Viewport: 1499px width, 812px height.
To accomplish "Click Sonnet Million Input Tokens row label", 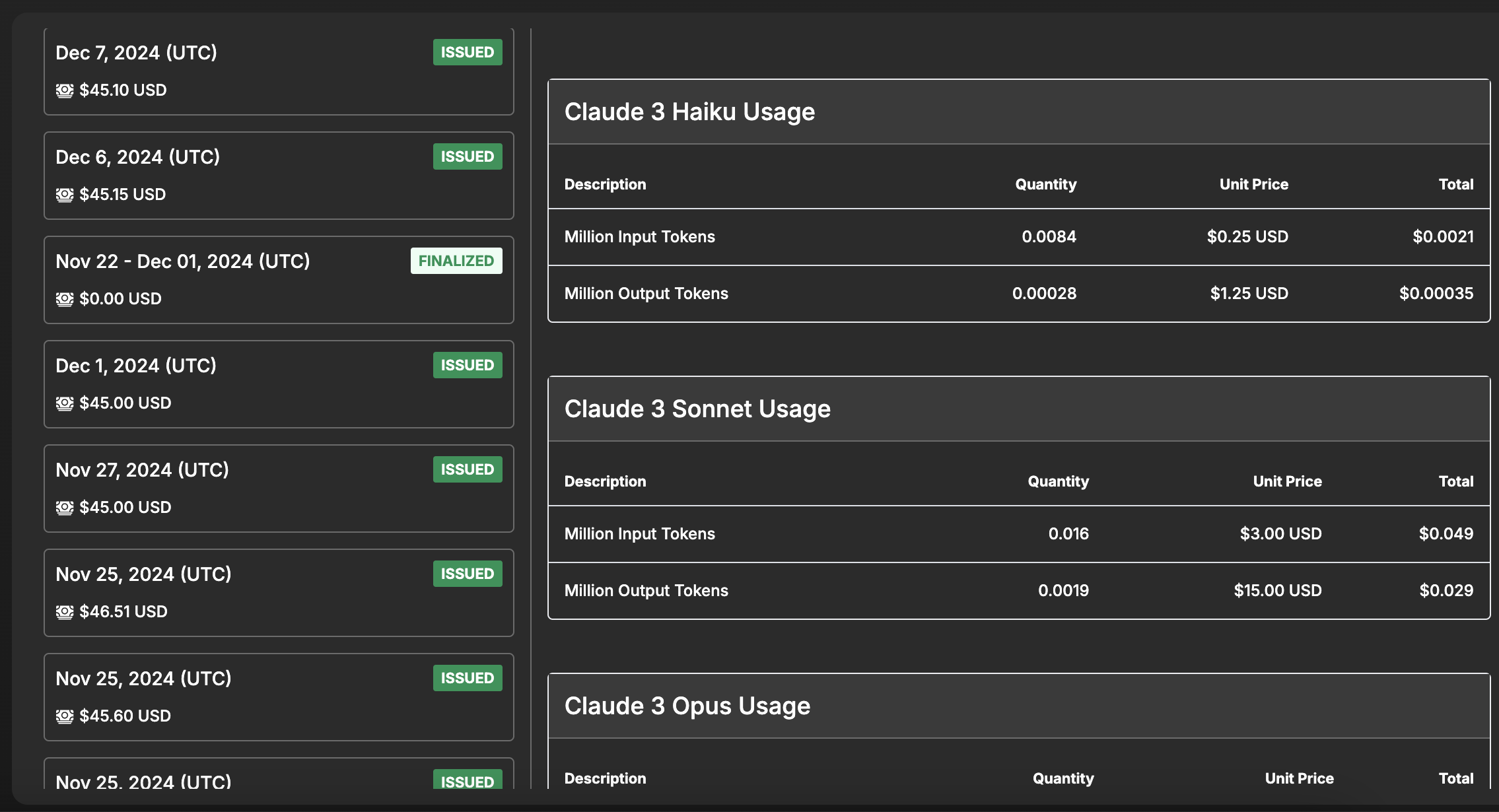I will click(x=639, y=533).
